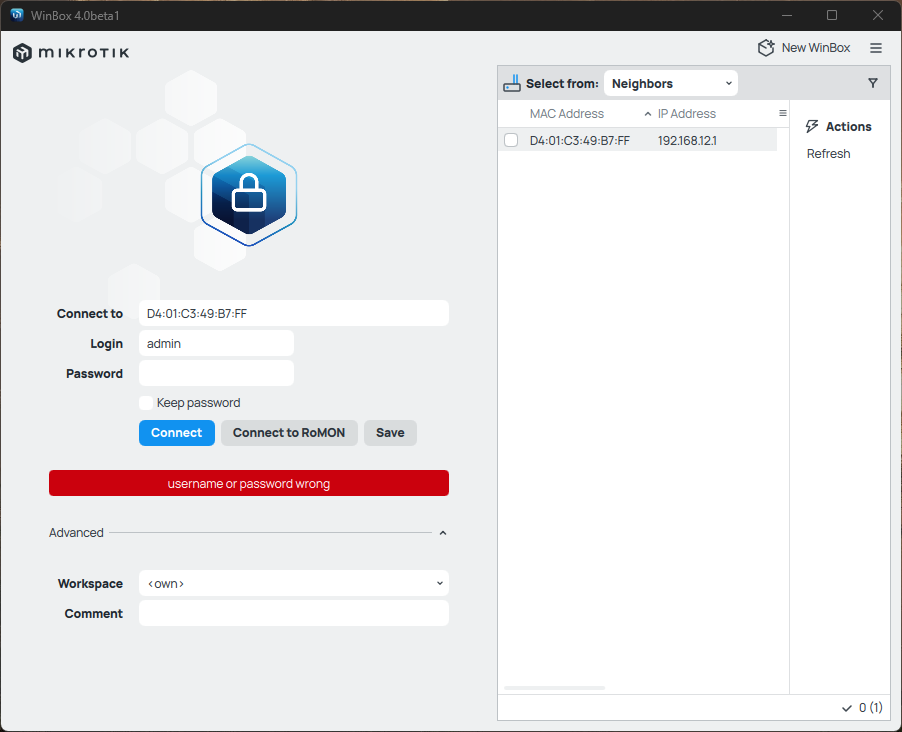Open the hamburger menu at top right
The width and height of the screenshot is (902, 732).
click(876, 48)
